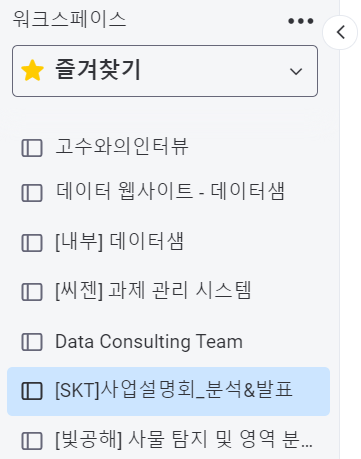Select highlighted [SKT]사업설명회_분석&발표 item
Screen dimensions: 361x459
tap(168, 391)
